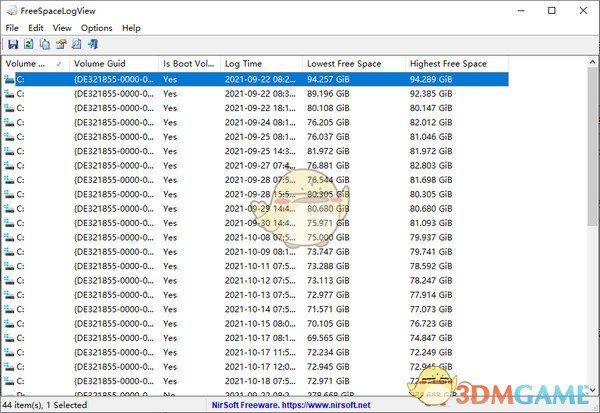
Task: Sort by Lowest Free Space column header
Action: point(354,64)
